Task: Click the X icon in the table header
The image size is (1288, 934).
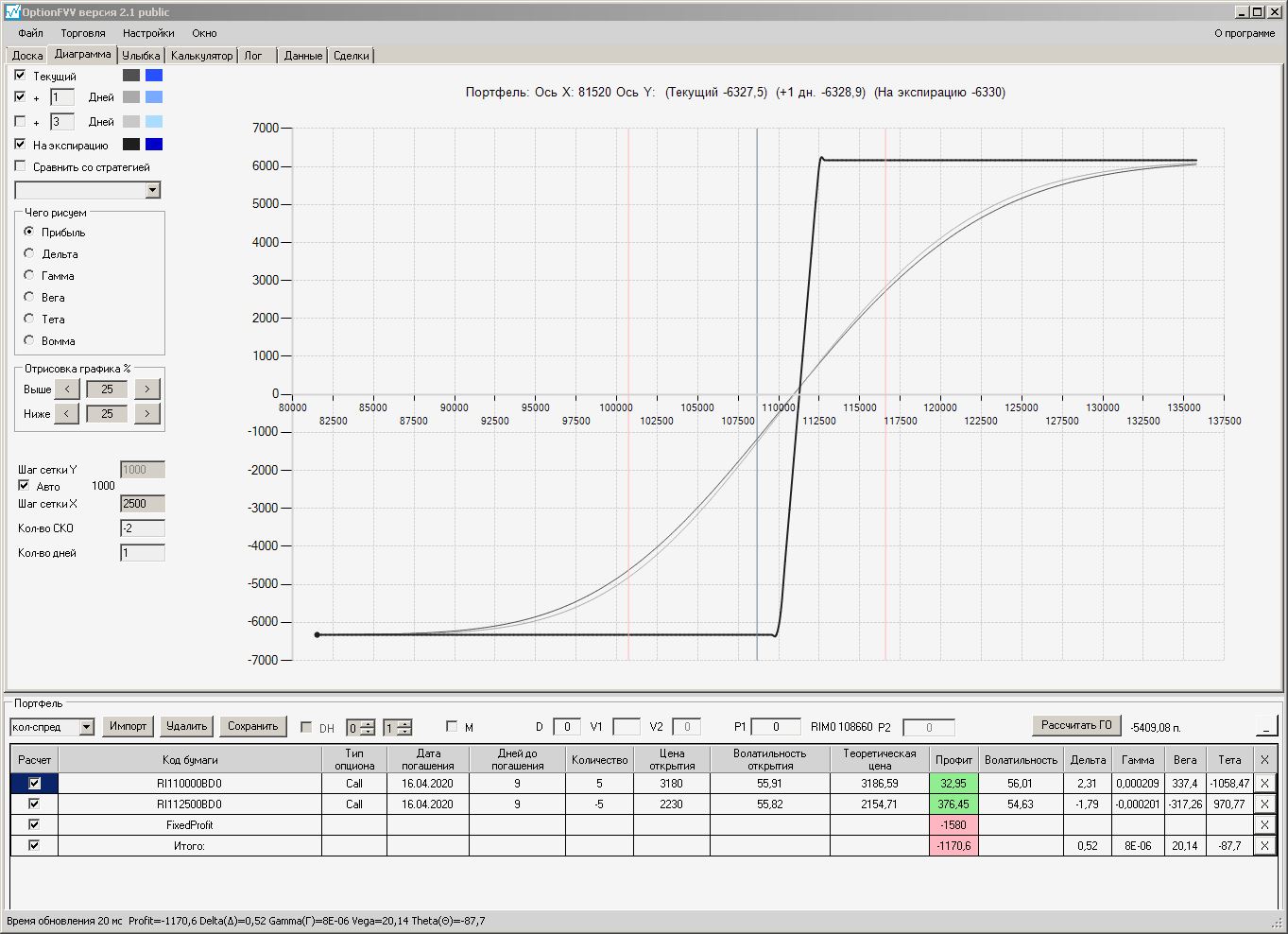Action: point(1264,760)
